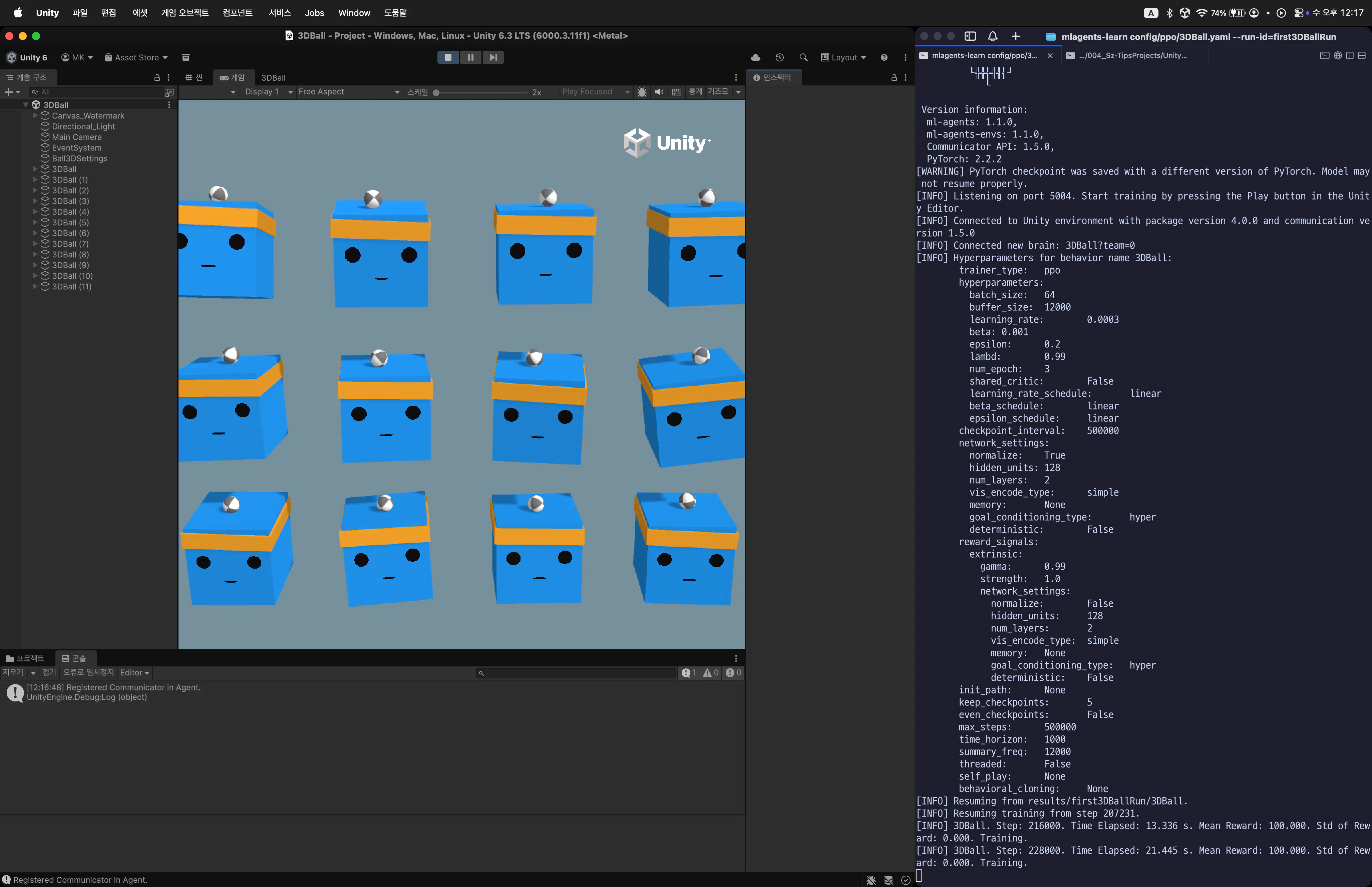Mute game audio speaker icon

point(659,91)
